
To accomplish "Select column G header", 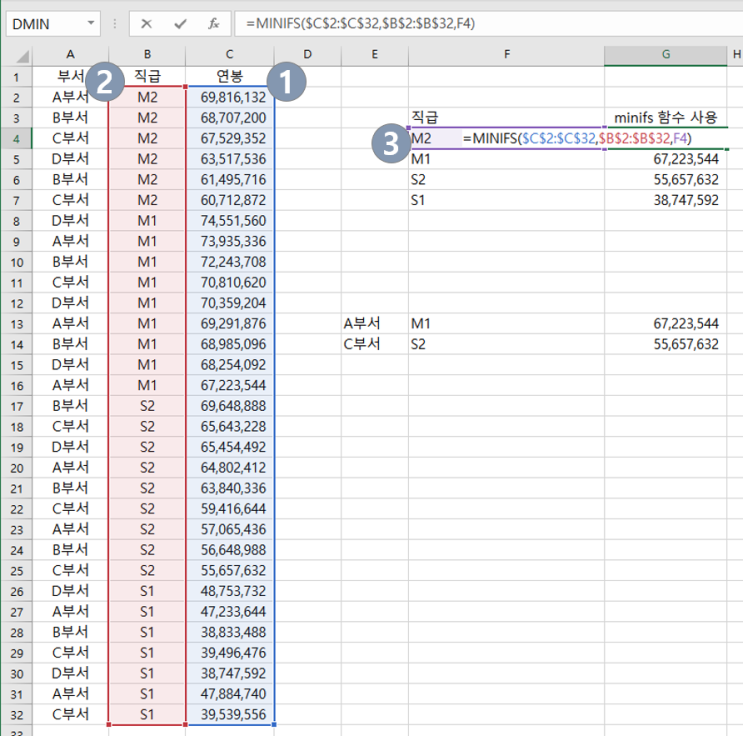I will tap(666, 54).
